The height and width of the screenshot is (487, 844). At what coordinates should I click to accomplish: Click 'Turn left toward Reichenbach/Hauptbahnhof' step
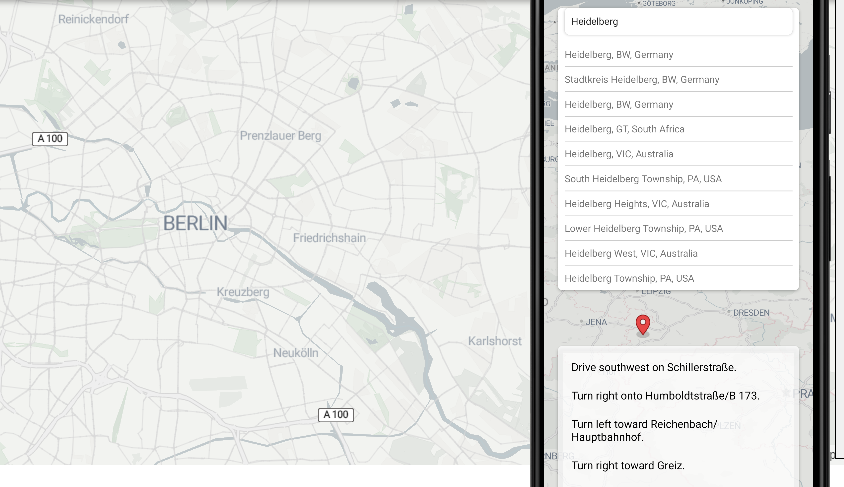[644, 430]
